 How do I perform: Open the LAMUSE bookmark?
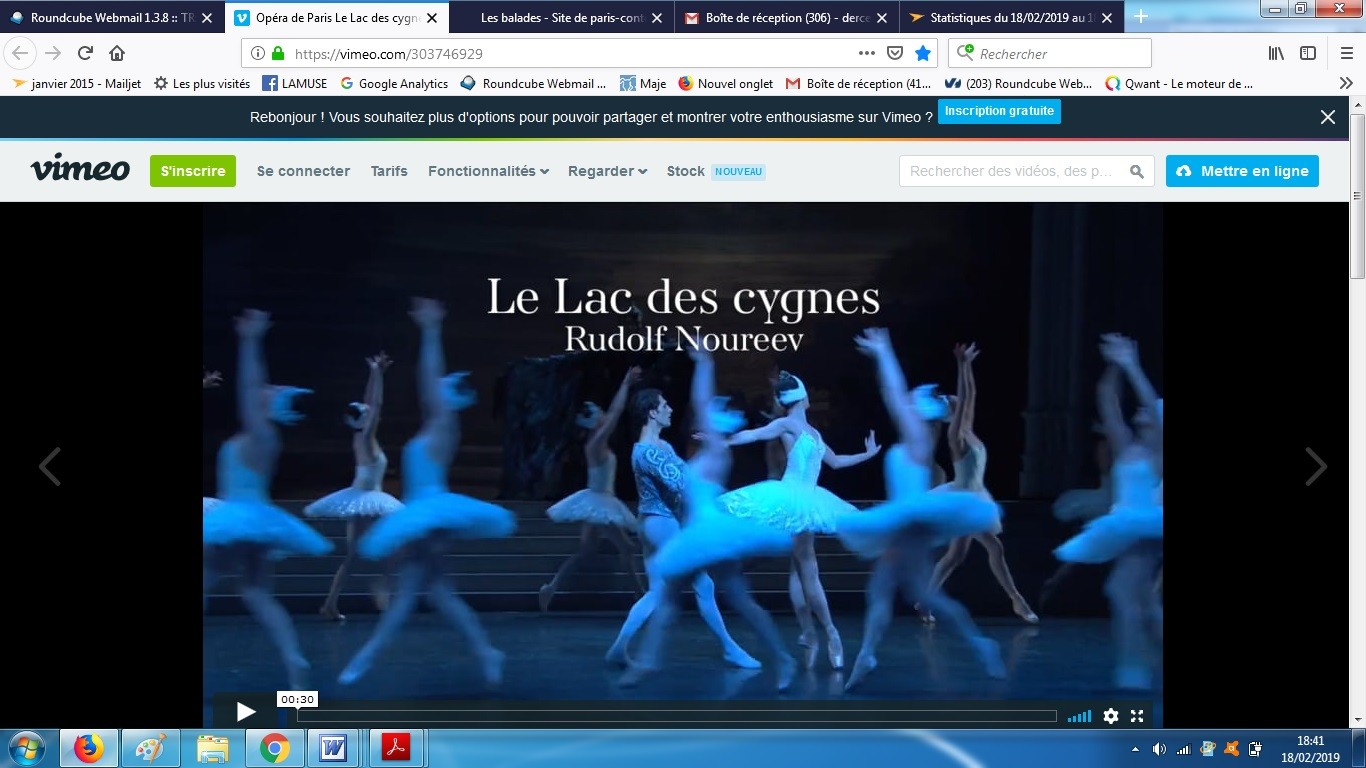click(x=295, y=84)
